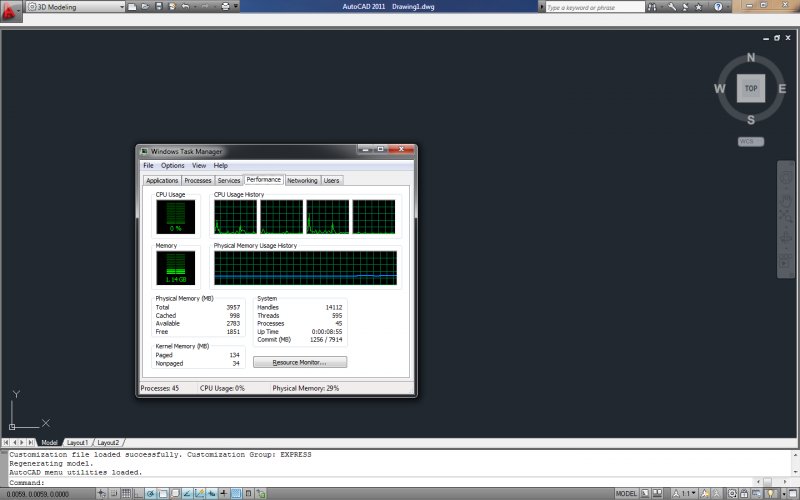Switch to Processes tab in Task Manager
This screenshot has width=800, height=500.
[x=197, y=181]
